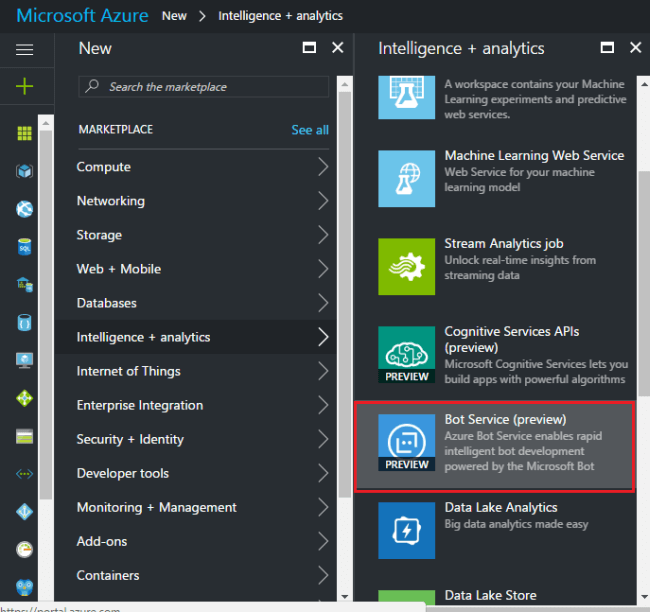
Task: Expand the Networking category chevron
Action: [323, 201]
